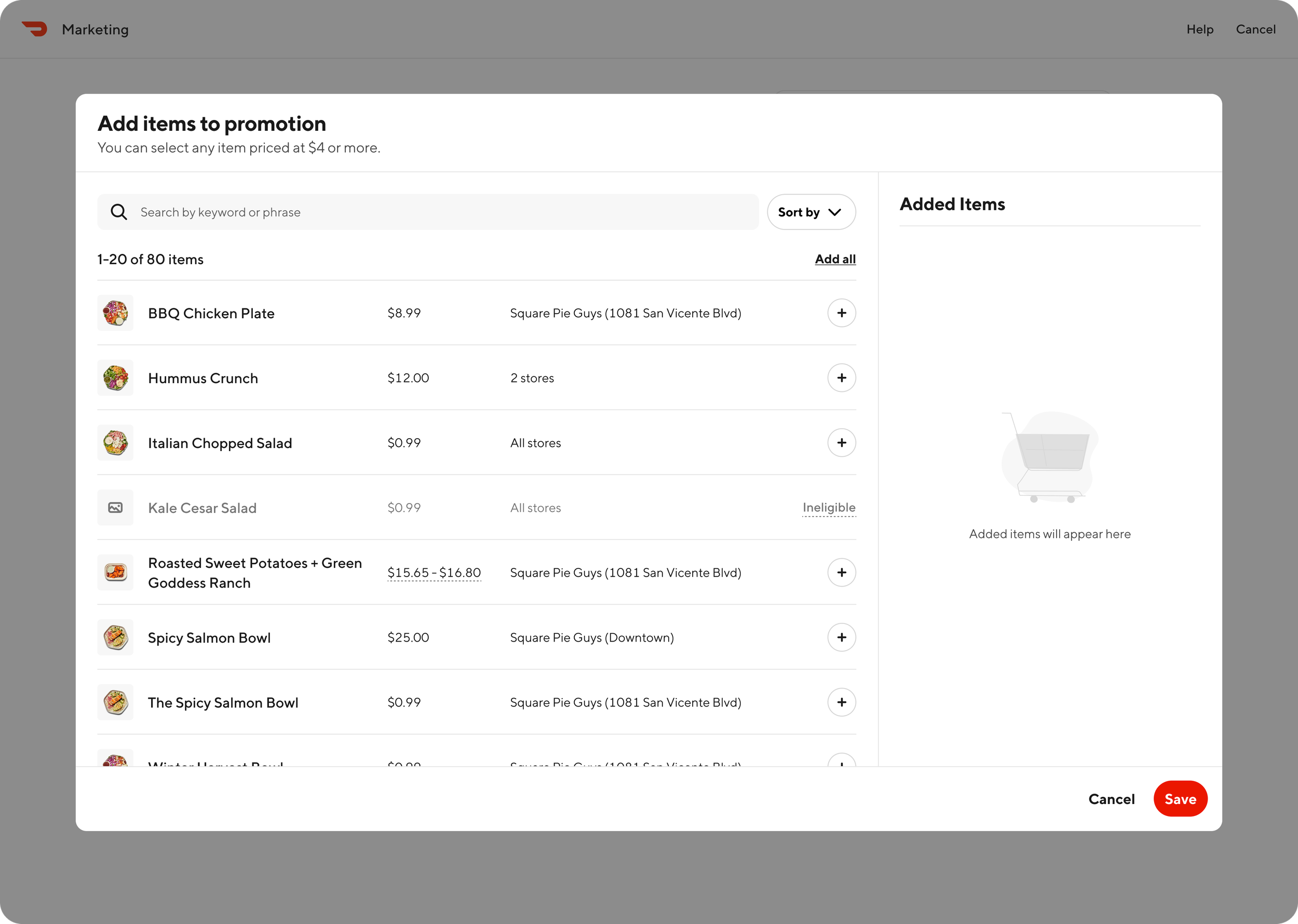Click plus for The Spicy Salmon Bowl

point(841,702)
